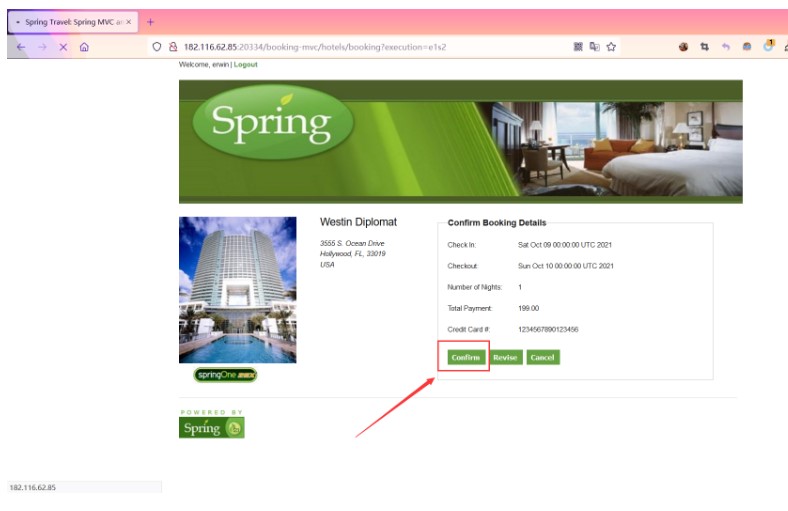Click the undo arrow toolbar icon
788x511 pixels.
[x=726, y=47]
